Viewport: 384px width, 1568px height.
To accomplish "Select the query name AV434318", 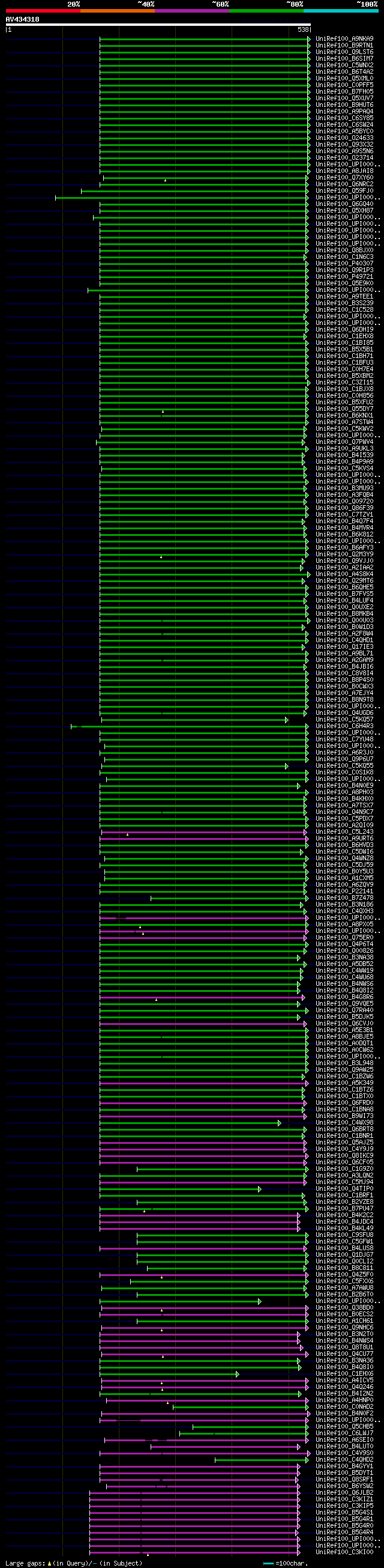I will tap(22, 19).
